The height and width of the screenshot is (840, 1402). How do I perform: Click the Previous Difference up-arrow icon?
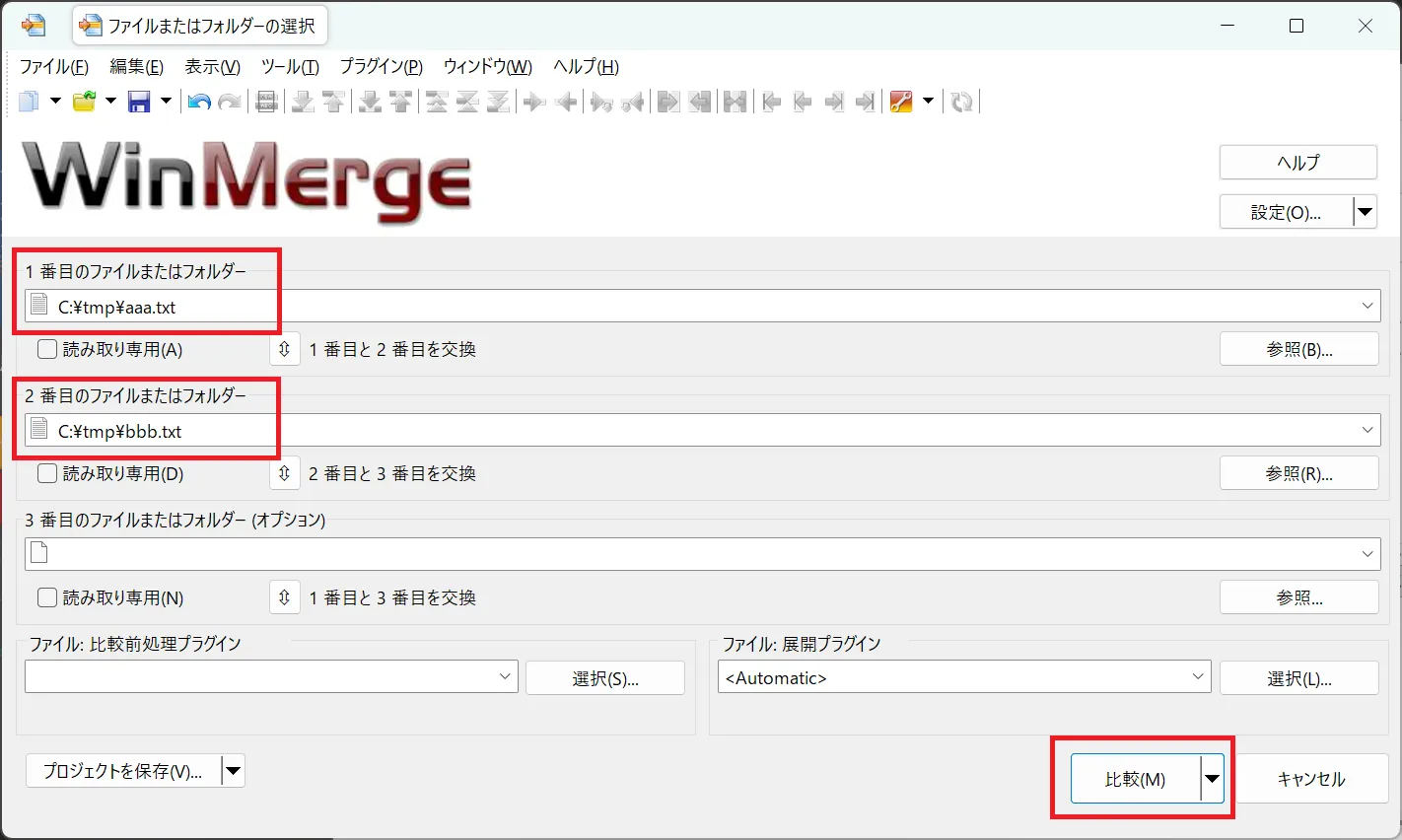[x=333, y=102]
